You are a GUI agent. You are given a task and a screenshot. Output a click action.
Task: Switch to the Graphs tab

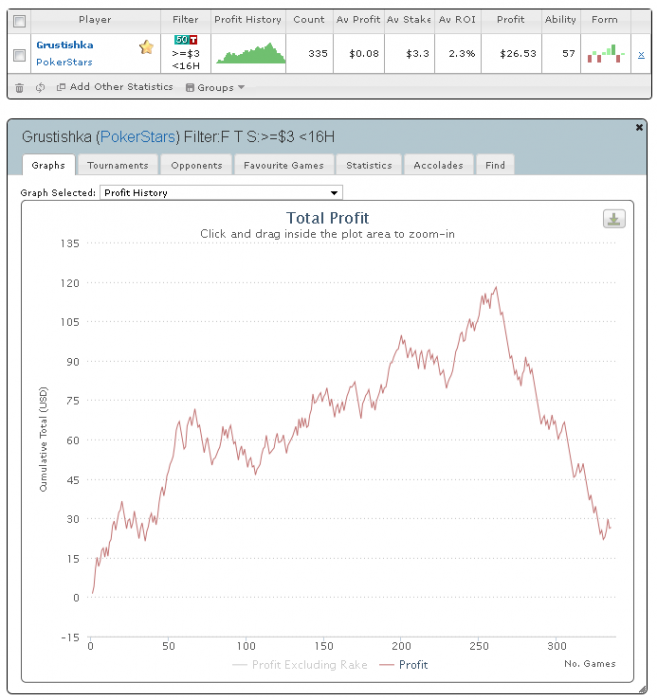point(48,165)
